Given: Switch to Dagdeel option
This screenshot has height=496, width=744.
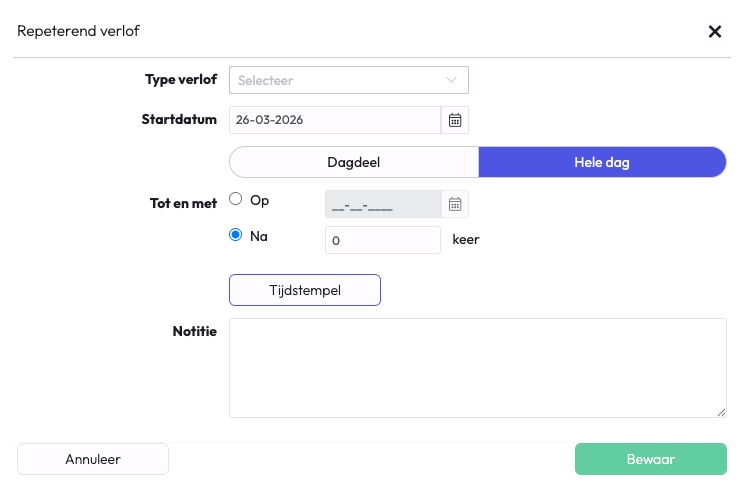Looking at the screenshot, I should click(354, 162).
